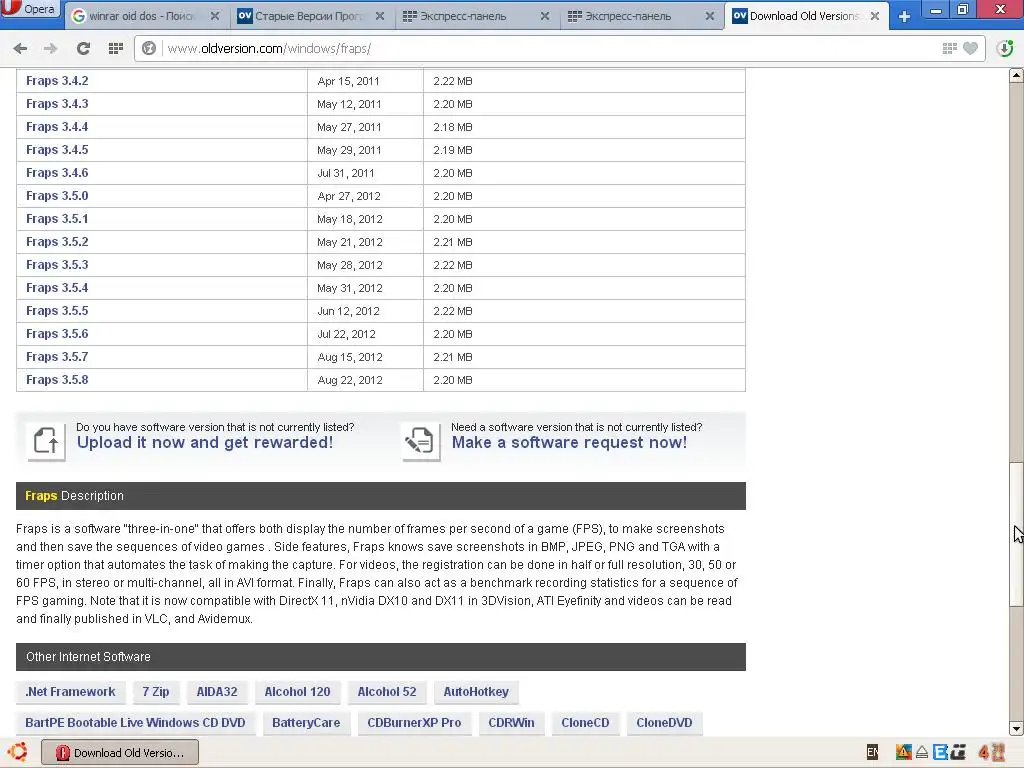The width and height of the screenshot is (1024, 768).
Task: Open the .Net Framework software tag
Action: tap(70, 692)
